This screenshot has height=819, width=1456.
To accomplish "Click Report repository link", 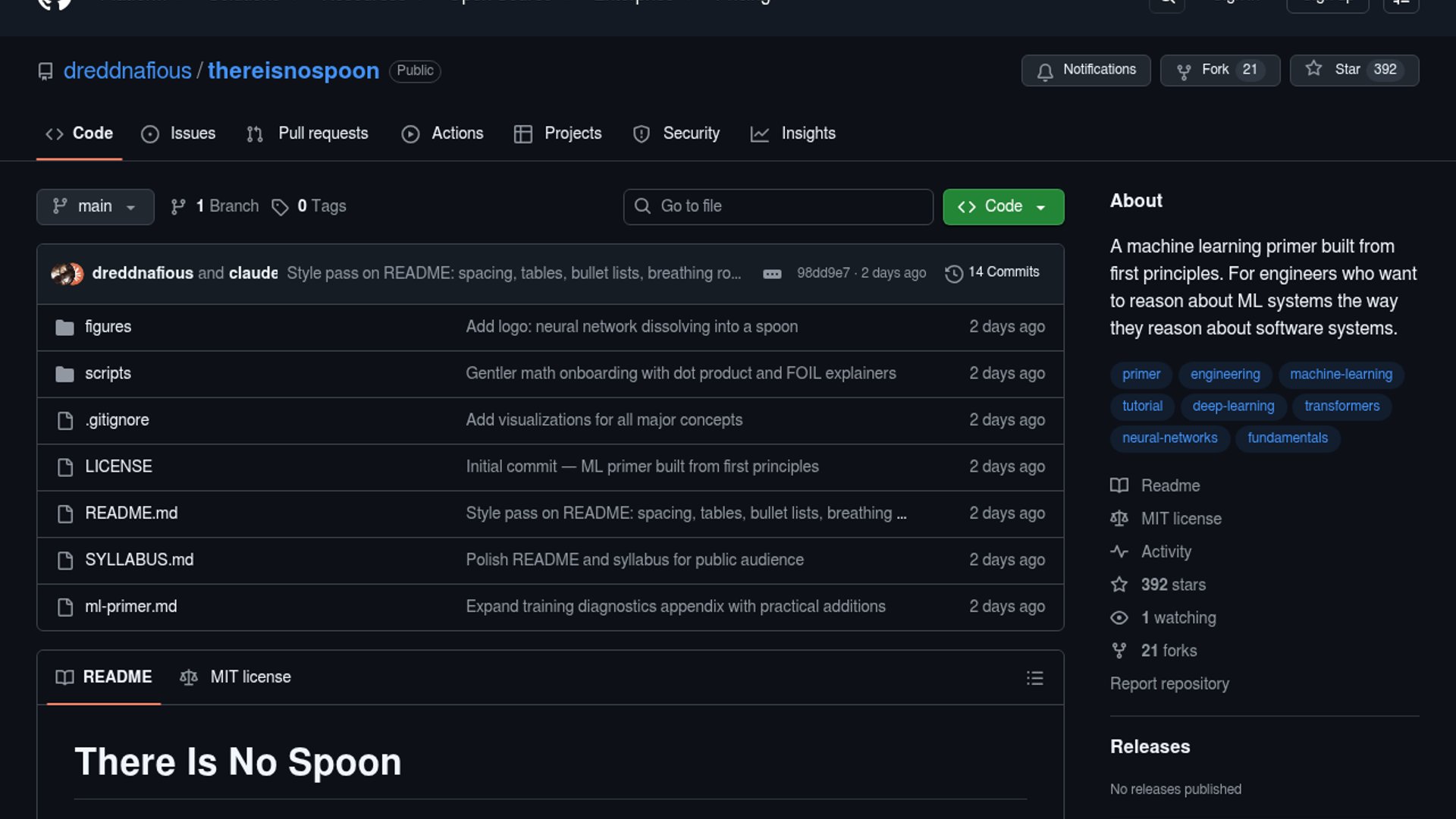I will coord(1169,684).
